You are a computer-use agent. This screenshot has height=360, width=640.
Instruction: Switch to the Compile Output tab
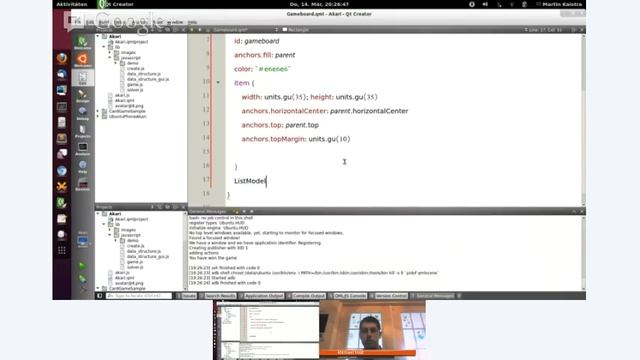click(x=307, y=296)
